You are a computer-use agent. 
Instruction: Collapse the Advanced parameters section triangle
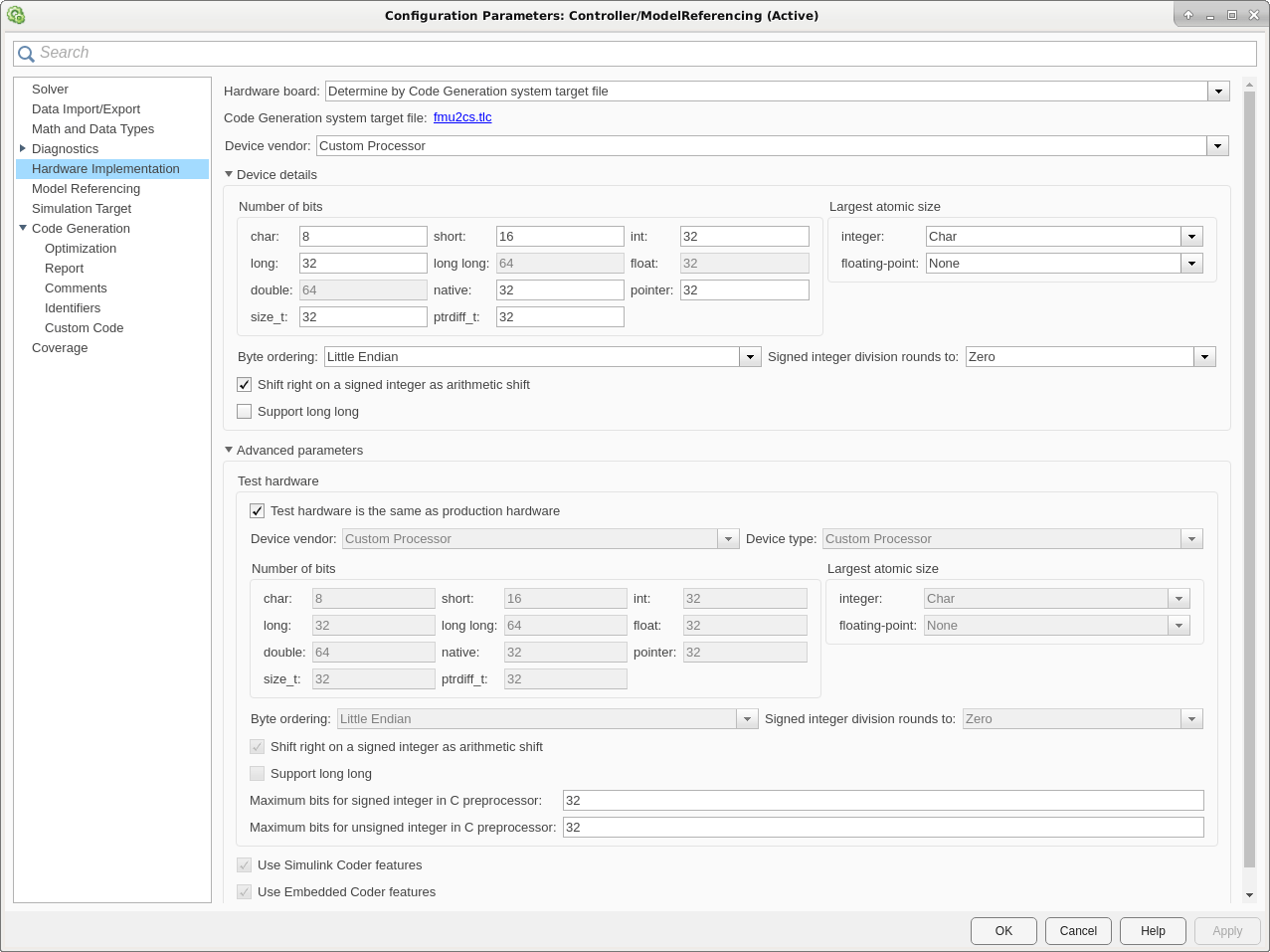[x=229, y=450]
